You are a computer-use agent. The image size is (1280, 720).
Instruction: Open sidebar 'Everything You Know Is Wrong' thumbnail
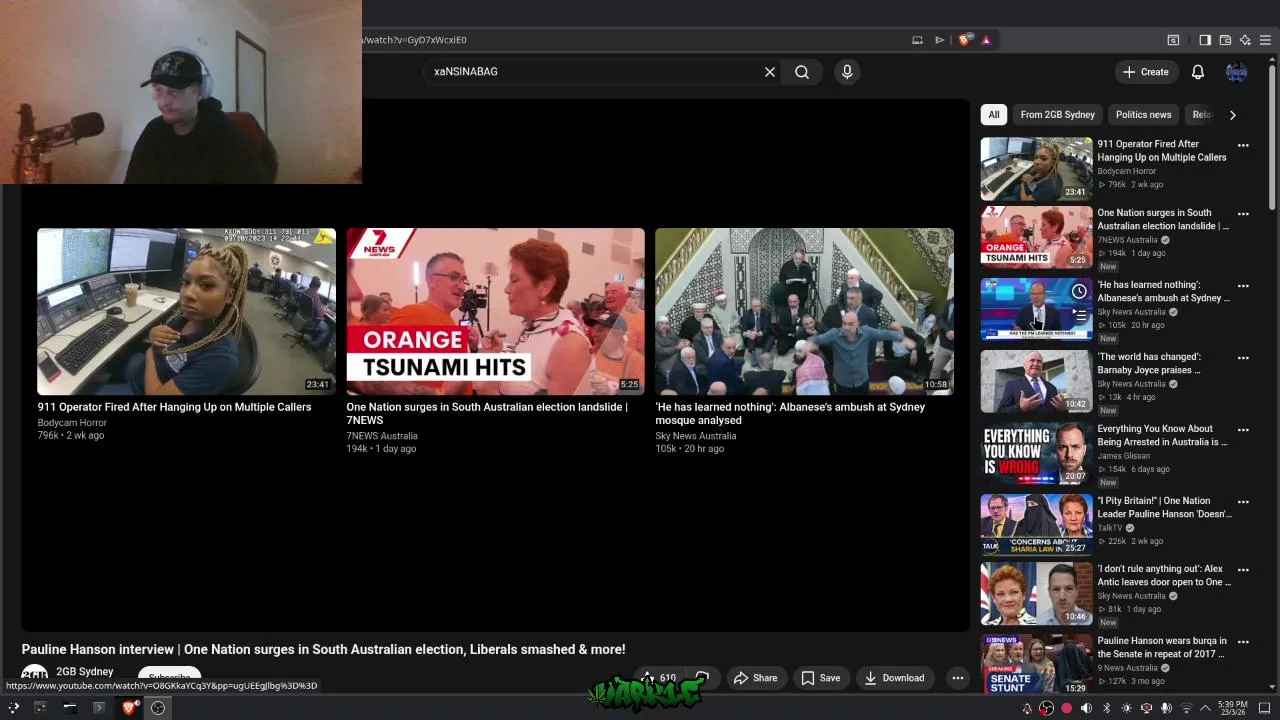1036,453
